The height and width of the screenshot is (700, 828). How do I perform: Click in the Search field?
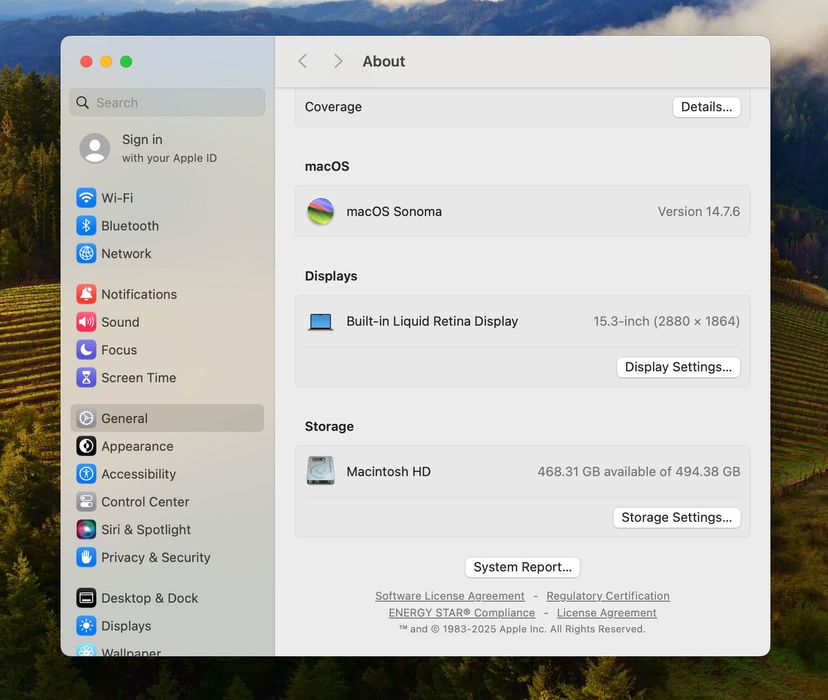[167, 102]
